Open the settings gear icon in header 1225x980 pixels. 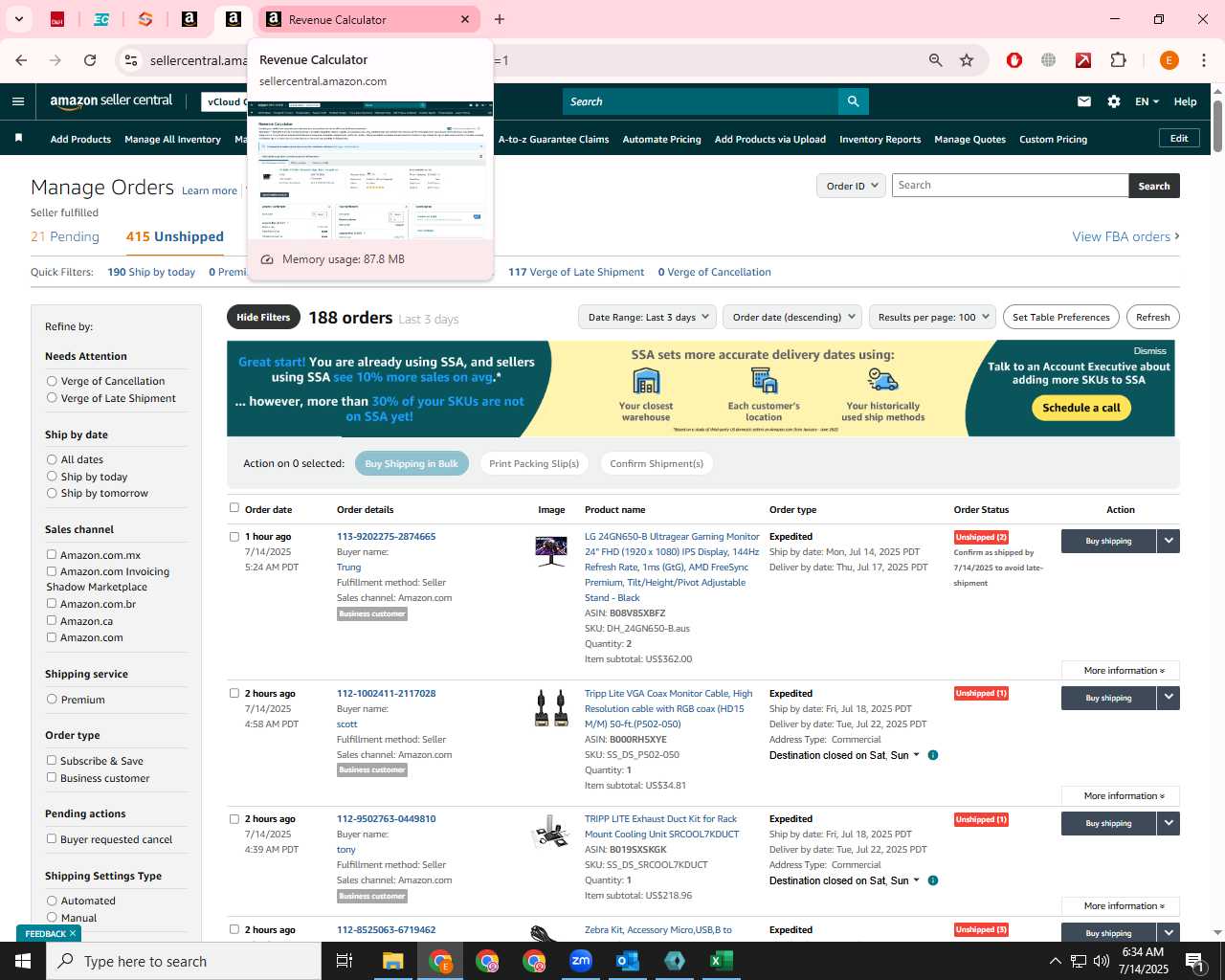tap(1114, 101)
